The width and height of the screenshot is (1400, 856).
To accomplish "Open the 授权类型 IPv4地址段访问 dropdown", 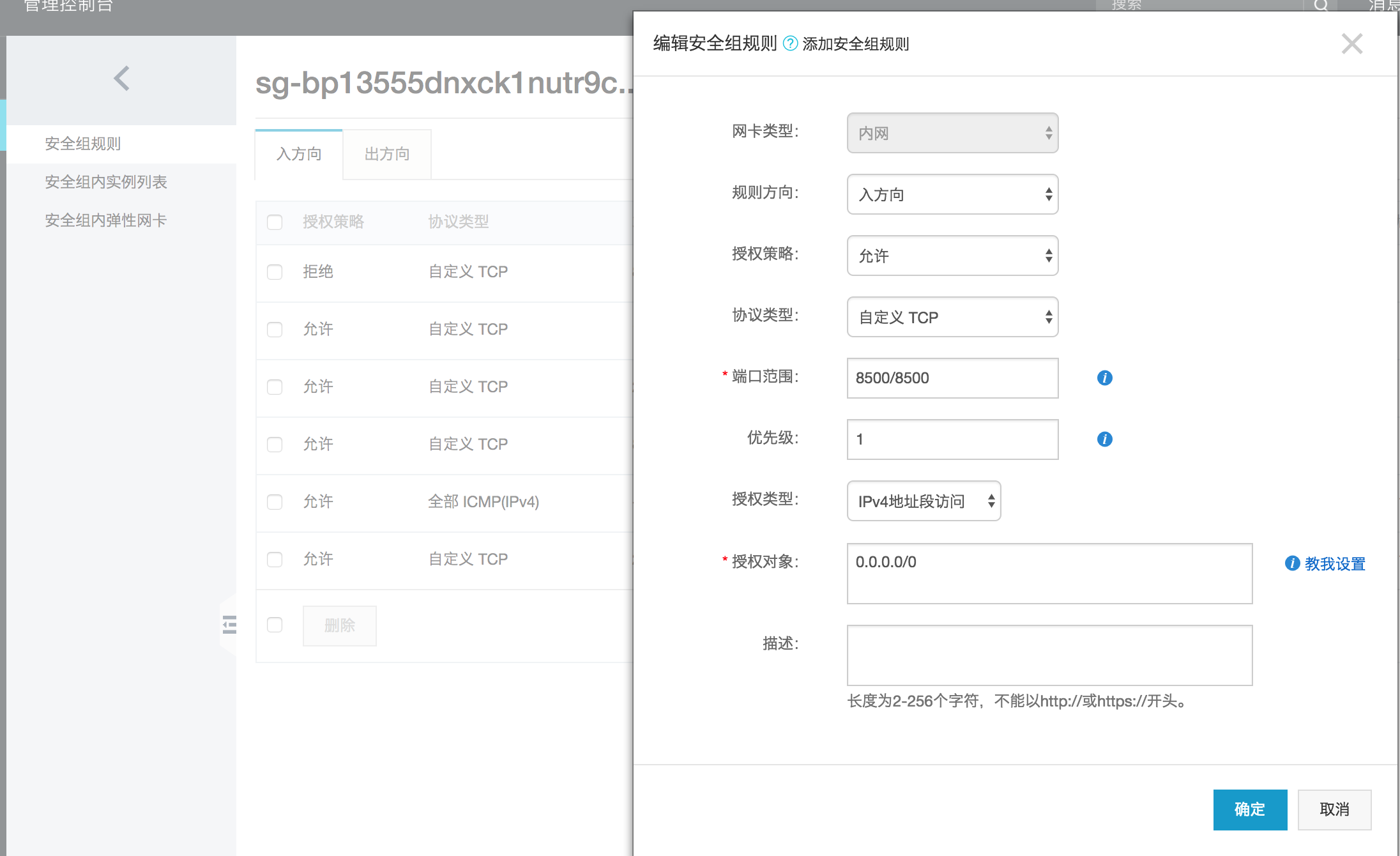I will point(923,501).
